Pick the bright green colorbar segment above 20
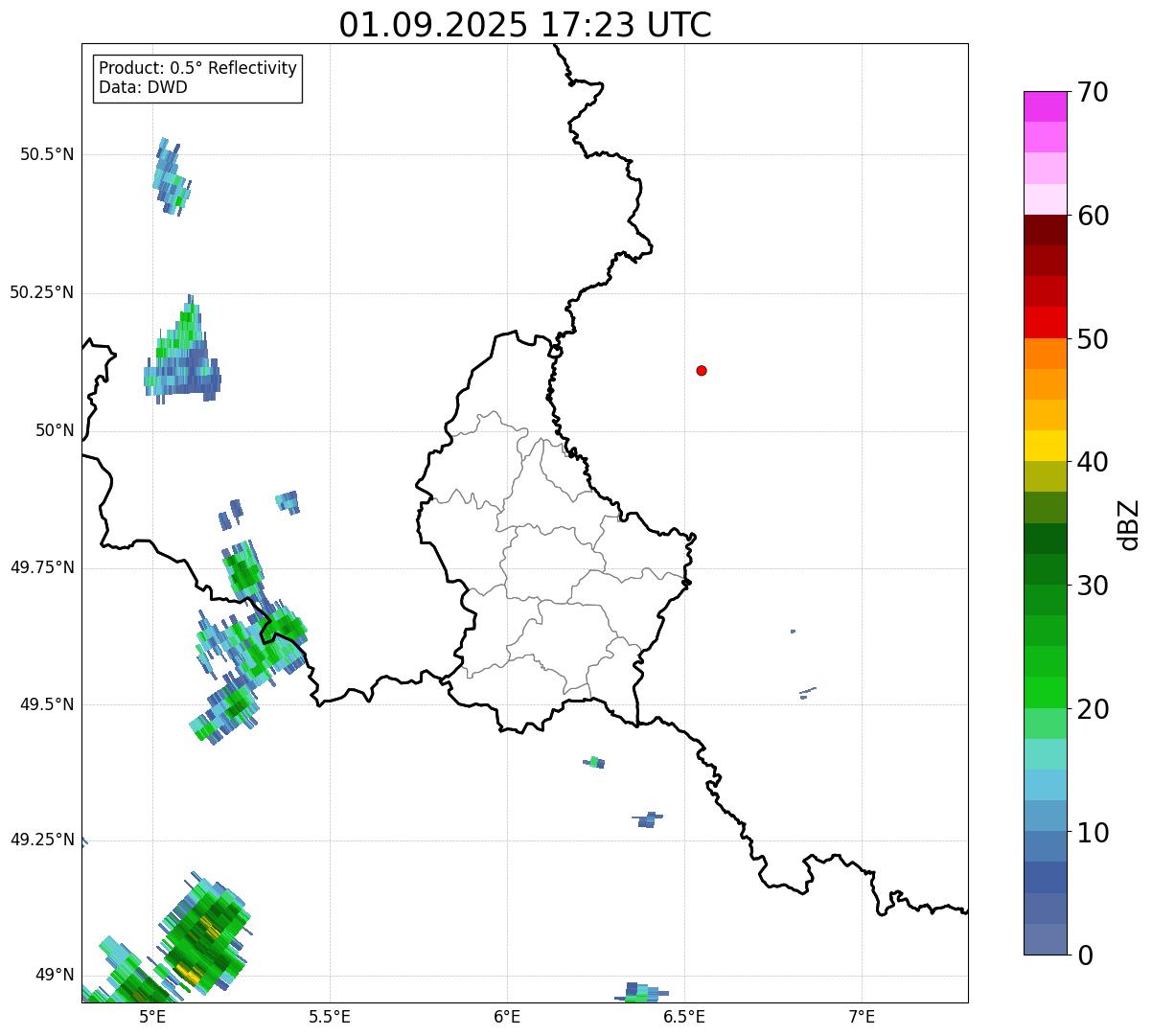The height and width of the screenshot is (1036, 1152). click(x=1045, y=693)
